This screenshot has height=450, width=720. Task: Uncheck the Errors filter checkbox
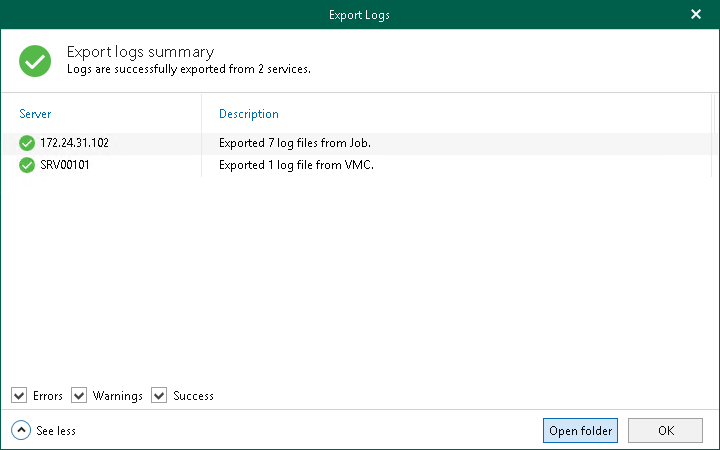19,396
